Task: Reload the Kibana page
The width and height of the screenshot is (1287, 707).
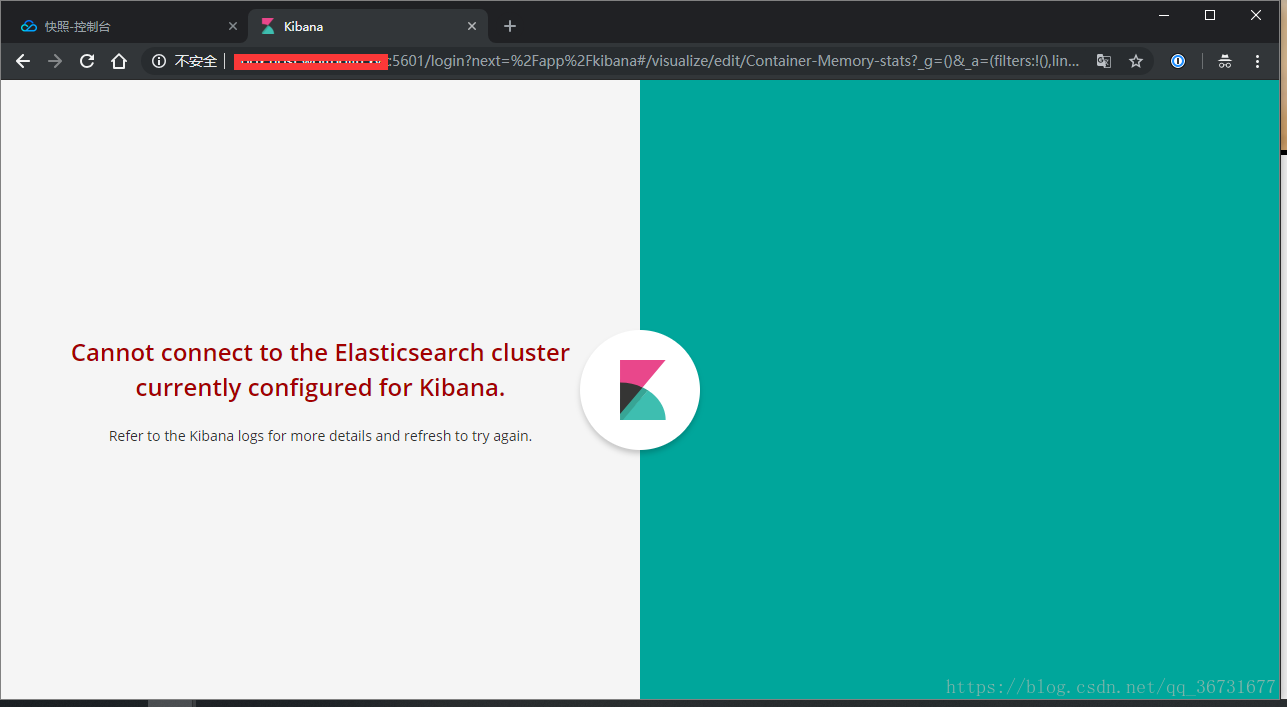Action: point(87,61)
